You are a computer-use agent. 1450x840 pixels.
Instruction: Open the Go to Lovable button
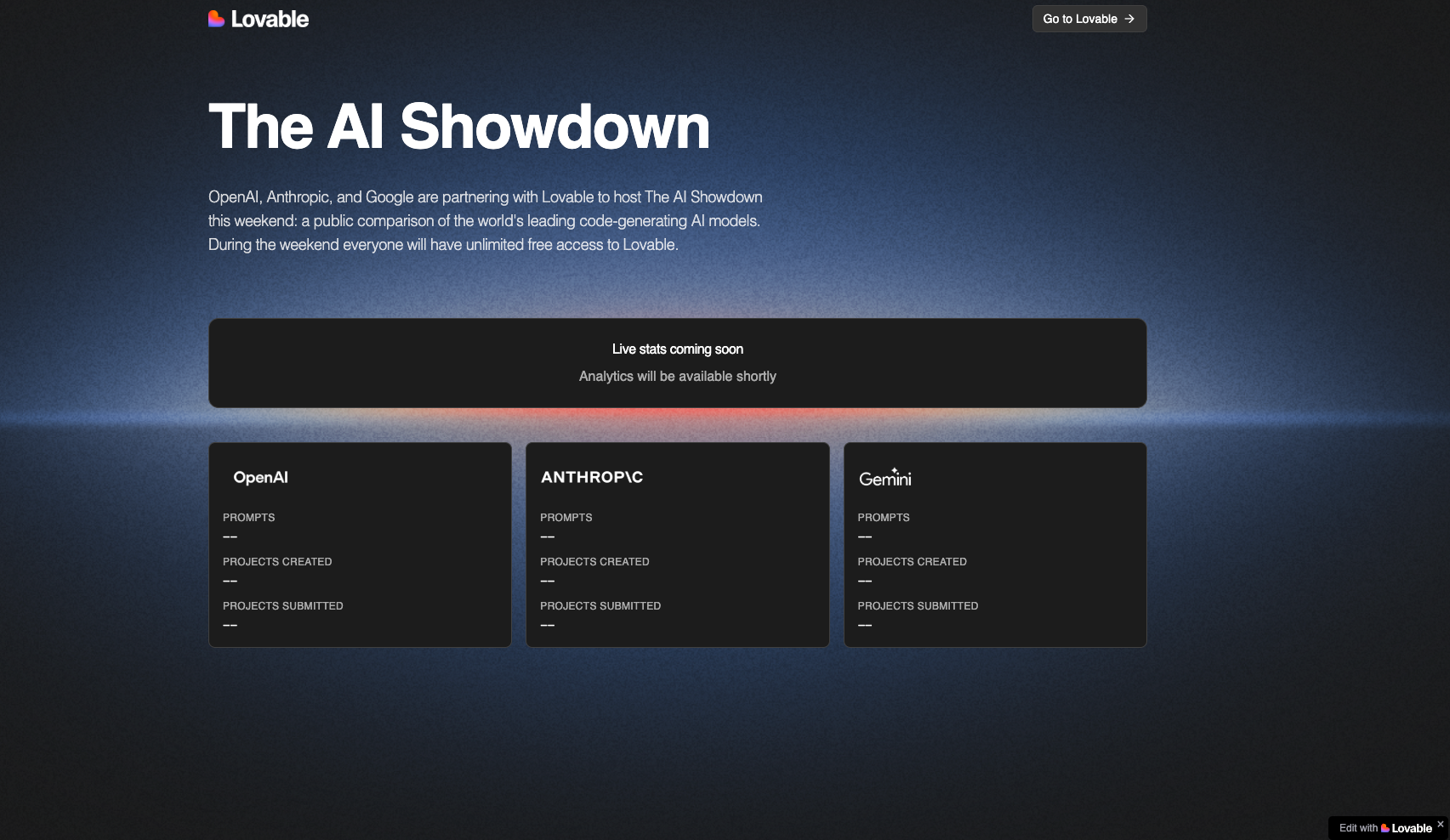pyautogui.click(x=1089, y=19)
